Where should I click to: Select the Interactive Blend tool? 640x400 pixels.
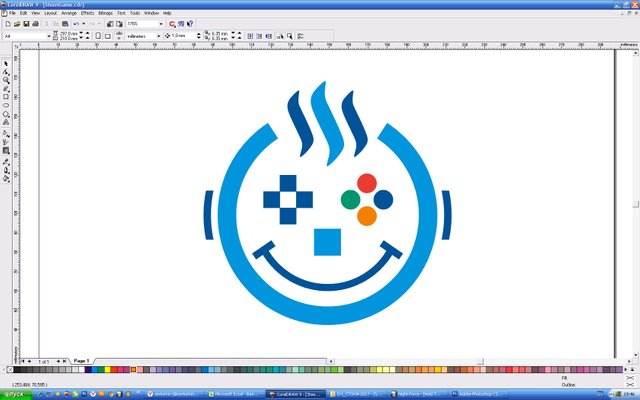[6, 151]
